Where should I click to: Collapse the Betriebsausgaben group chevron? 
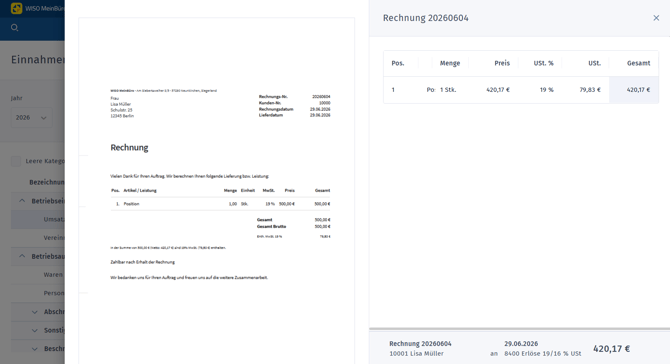pos(22,256)
